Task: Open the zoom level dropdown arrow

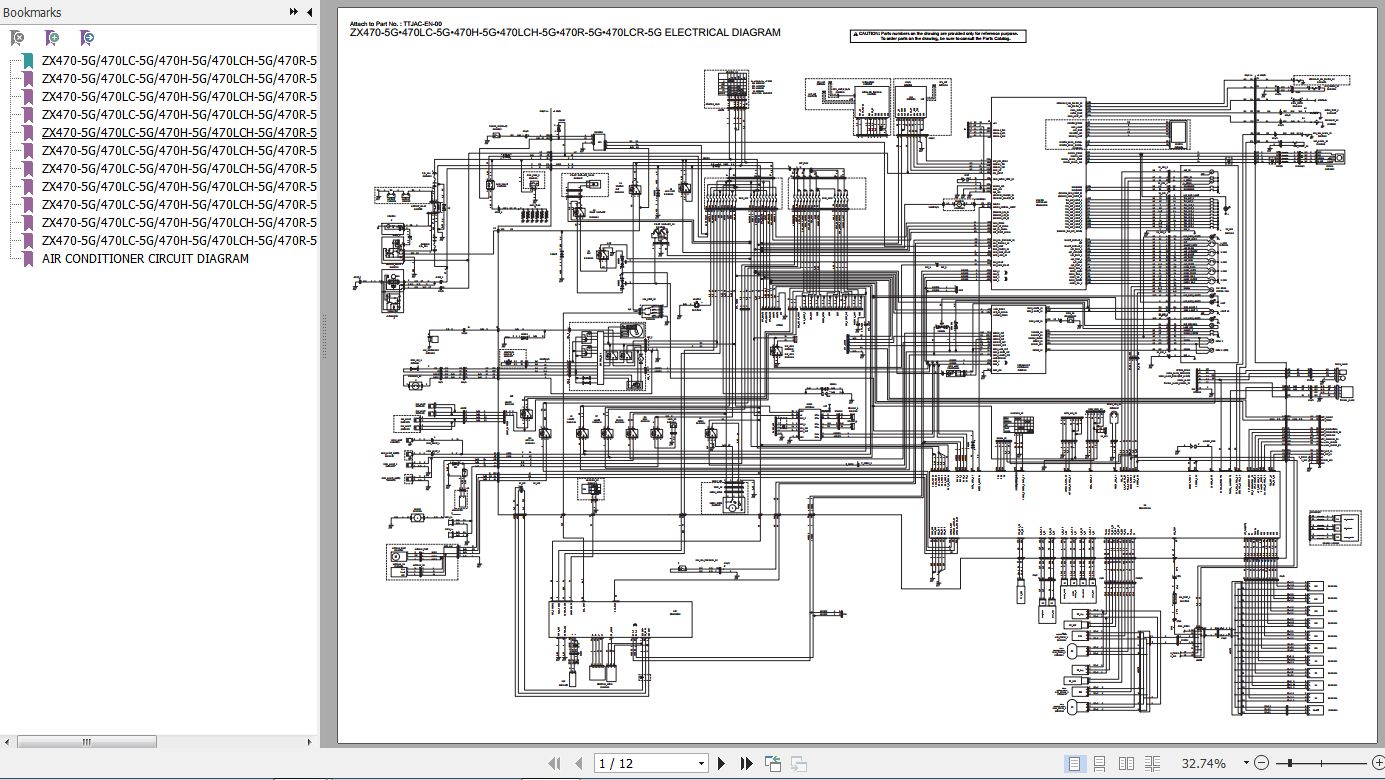Action: [1245, 763]
